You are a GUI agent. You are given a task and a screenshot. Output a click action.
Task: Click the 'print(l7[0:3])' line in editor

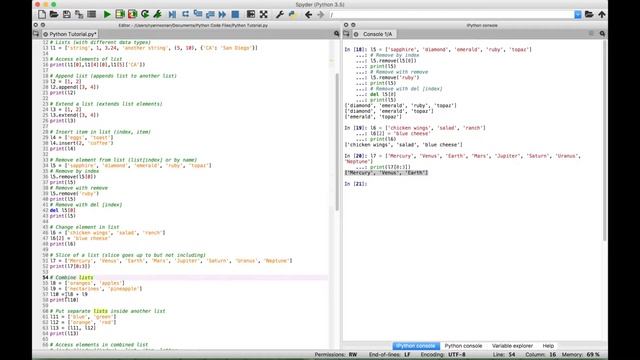coord(70,266)
